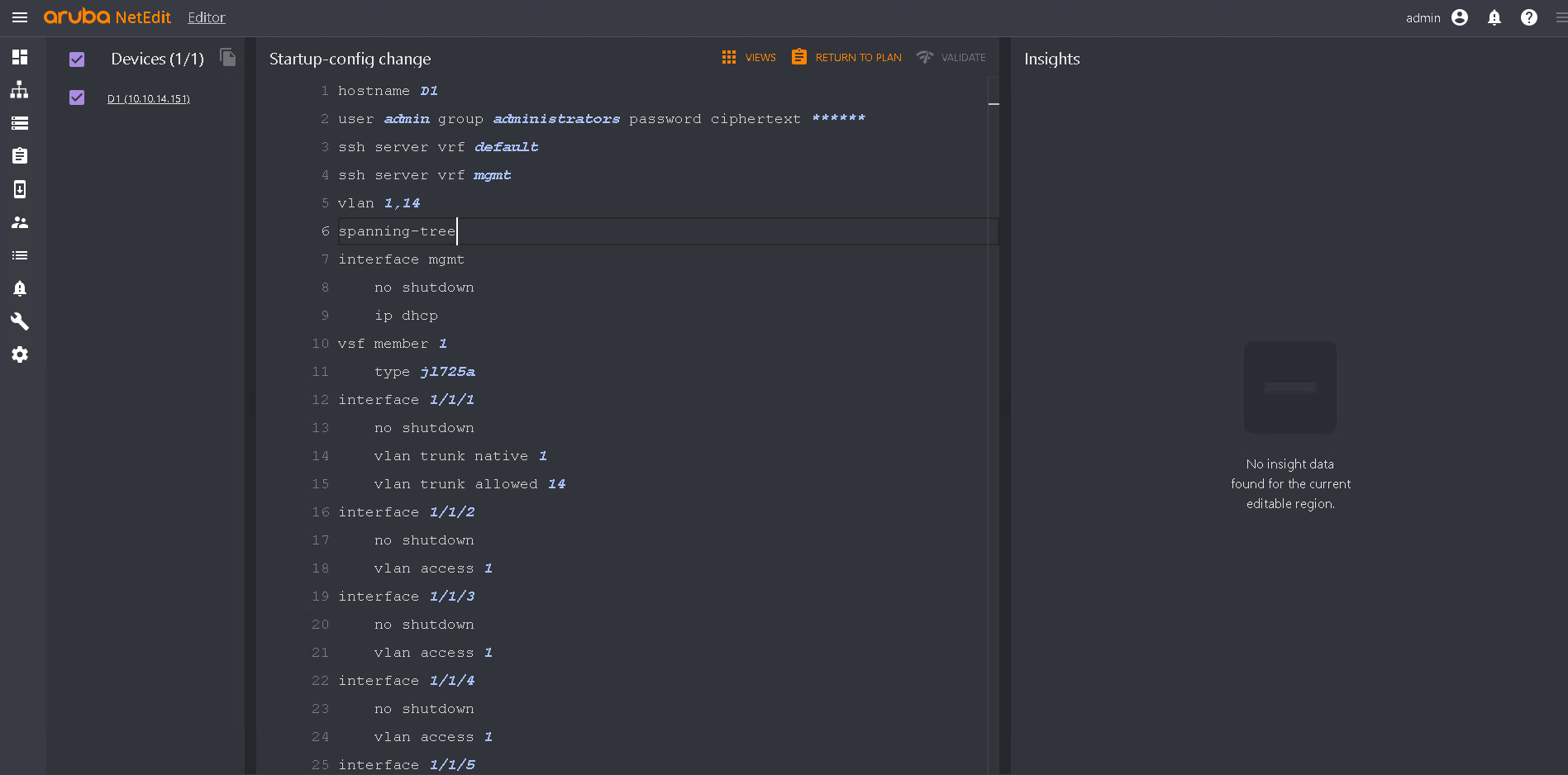The image size is (1568, 775).
Task: Click the notifications bell in header
Action: coord(1494,17)
